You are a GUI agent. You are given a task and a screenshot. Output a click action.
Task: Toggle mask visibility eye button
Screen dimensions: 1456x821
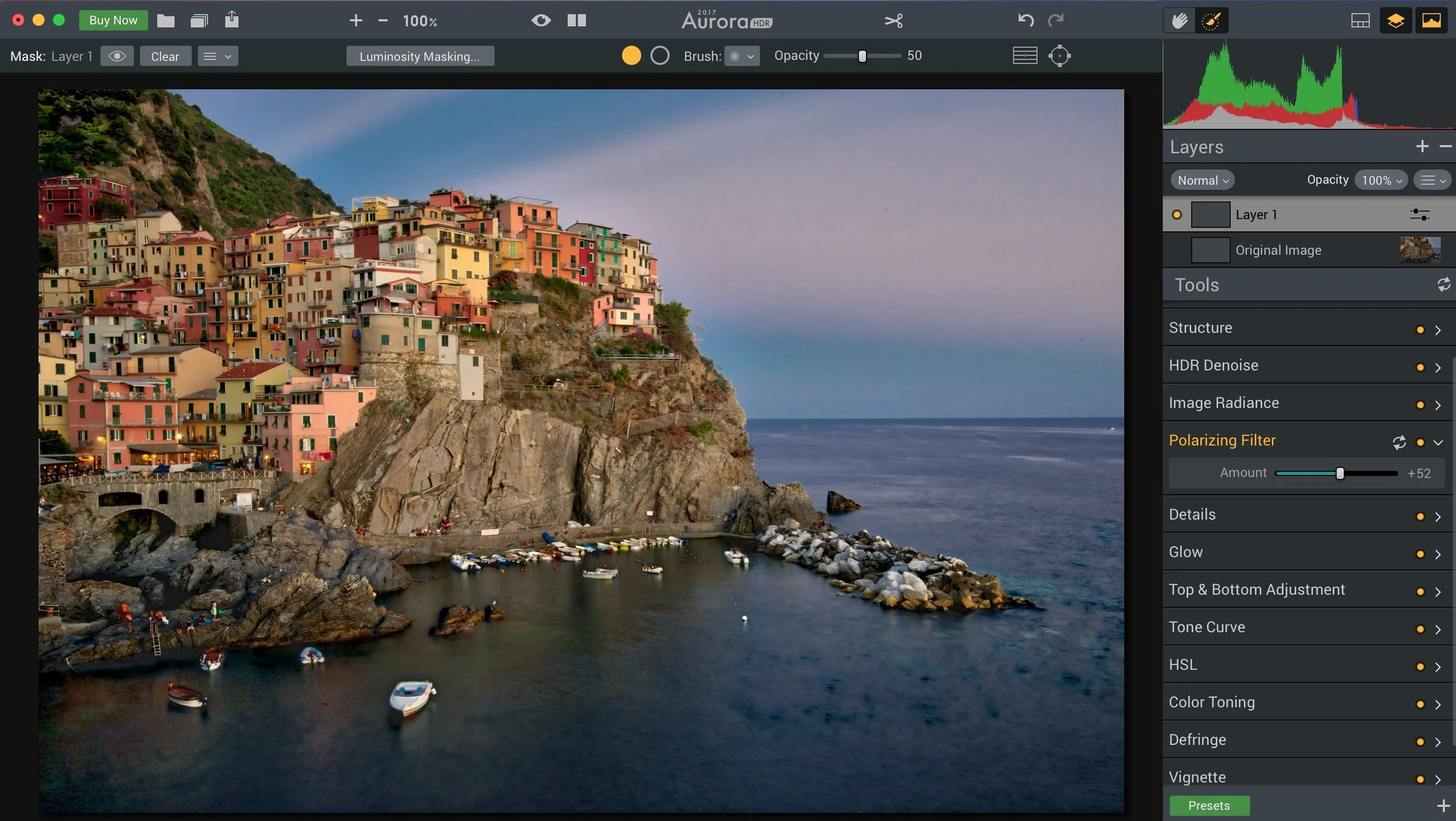117,56
